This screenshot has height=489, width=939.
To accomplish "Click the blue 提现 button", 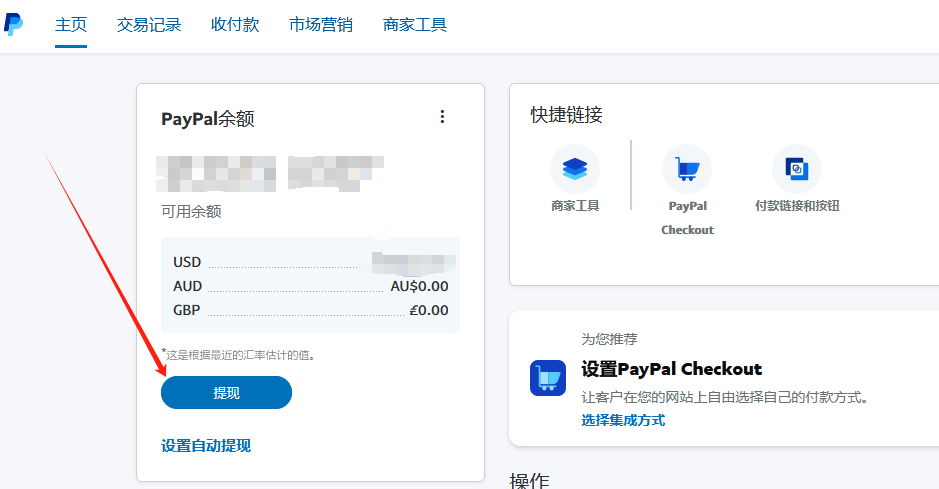I will tap(226, 393).
